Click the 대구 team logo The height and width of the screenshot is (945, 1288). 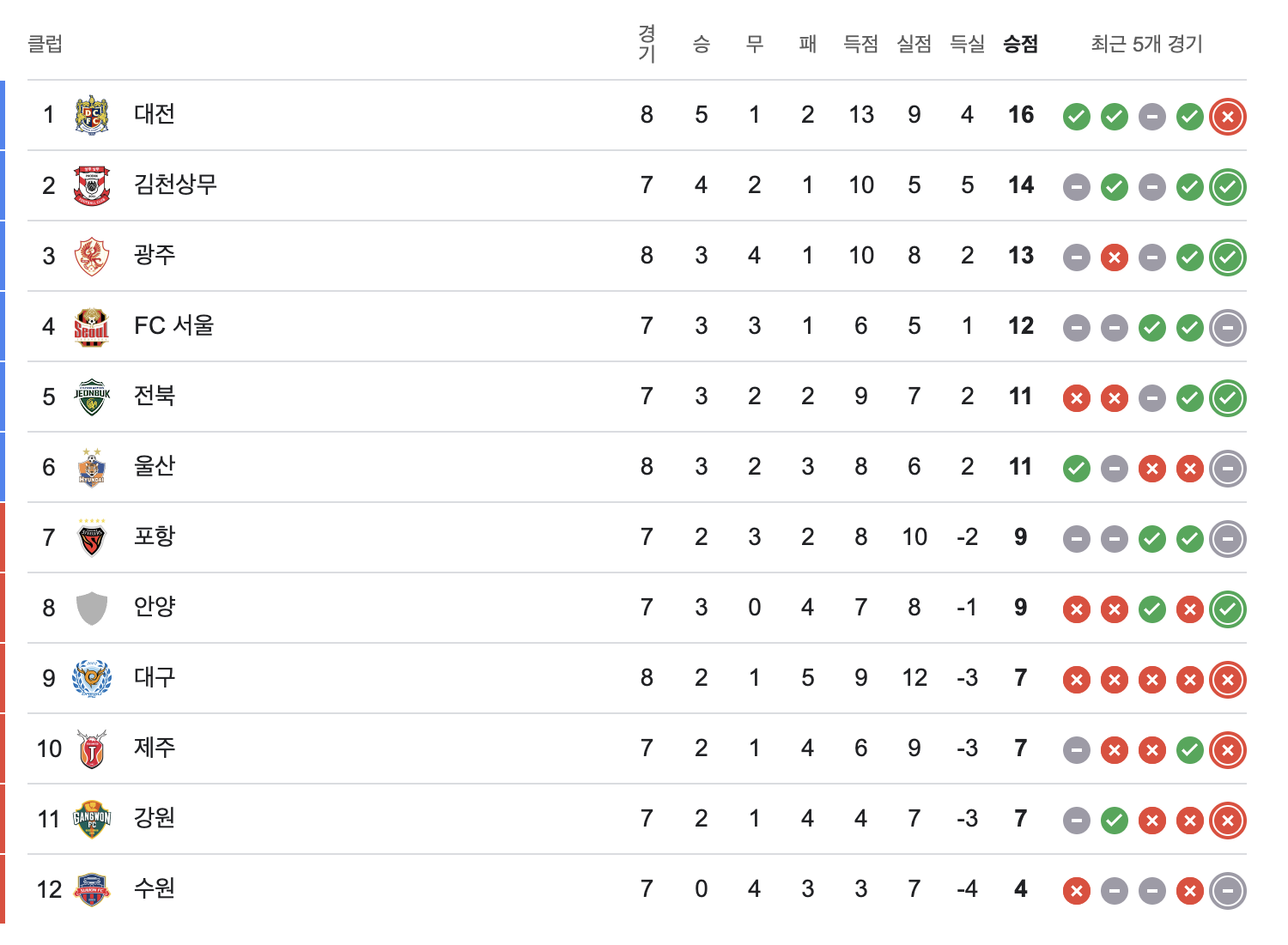pyautogui.click(x=92, y=678)
